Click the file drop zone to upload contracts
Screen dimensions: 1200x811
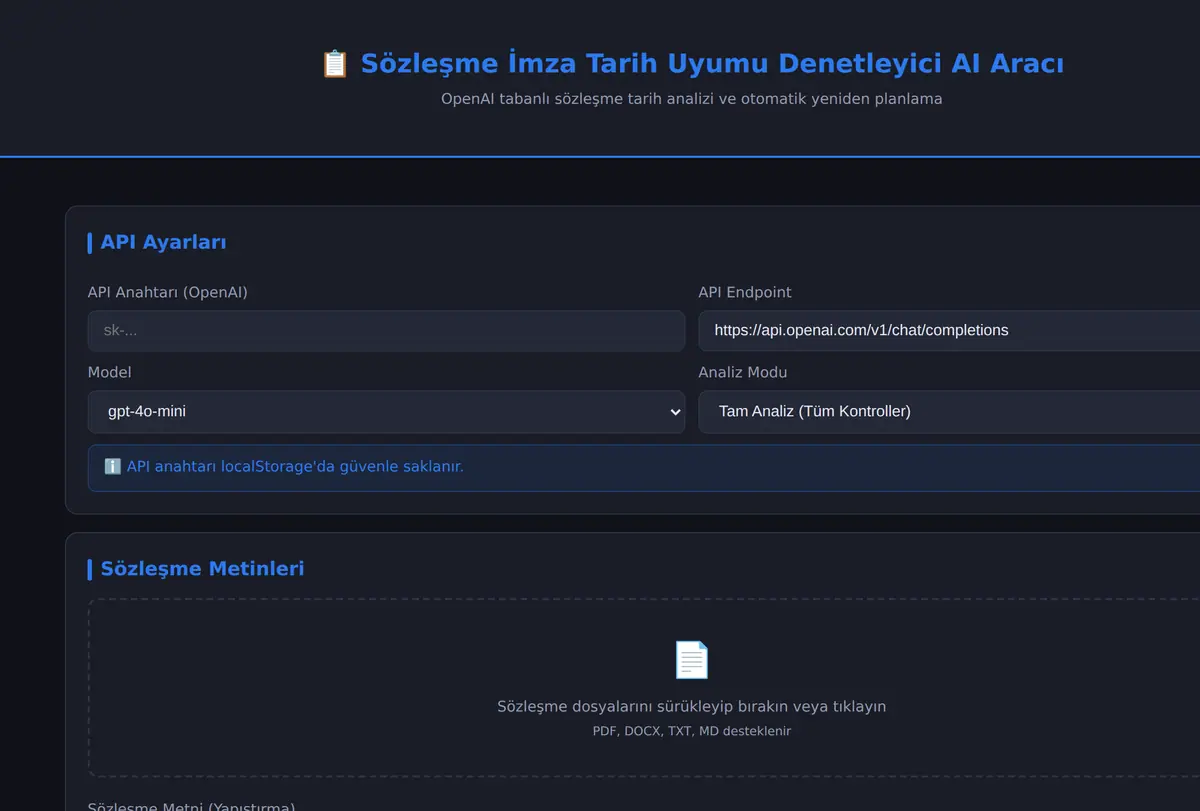[x=644, y=688]
